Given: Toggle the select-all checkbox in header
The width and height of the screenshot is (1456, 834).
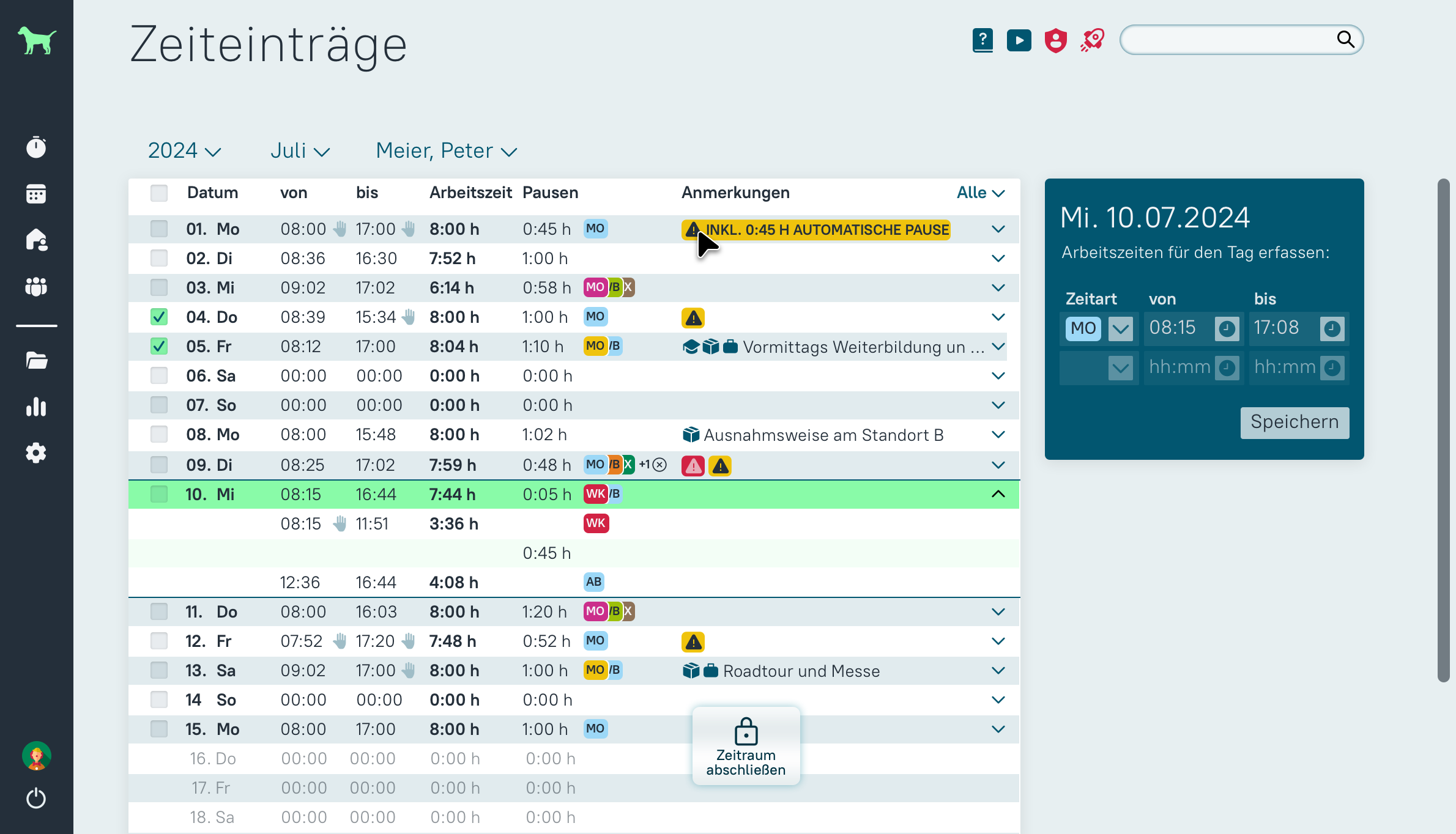Looking at the screenshot, I should tap(159, 193).
